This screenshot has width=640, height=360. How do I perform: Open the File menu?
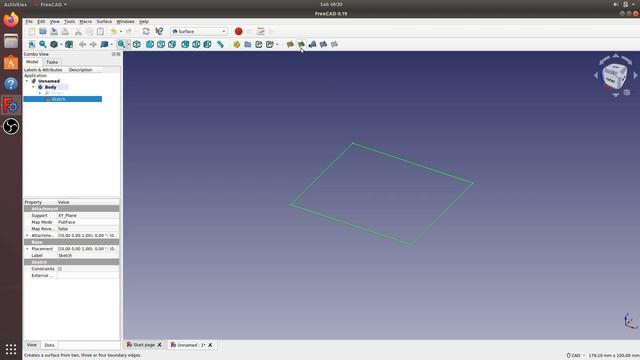(29, 22)
